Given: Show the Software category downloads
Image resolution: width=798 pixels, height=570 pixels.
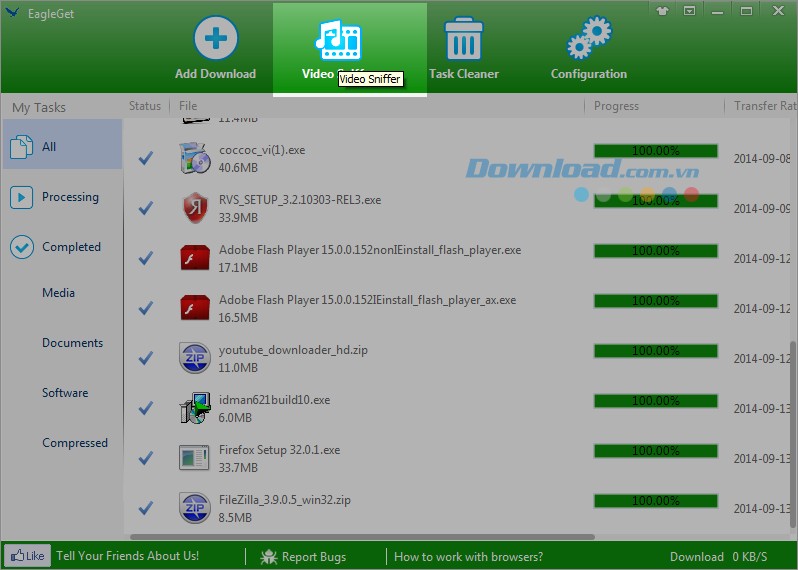Looking at the screenshot, I should (x=65, y=393).
